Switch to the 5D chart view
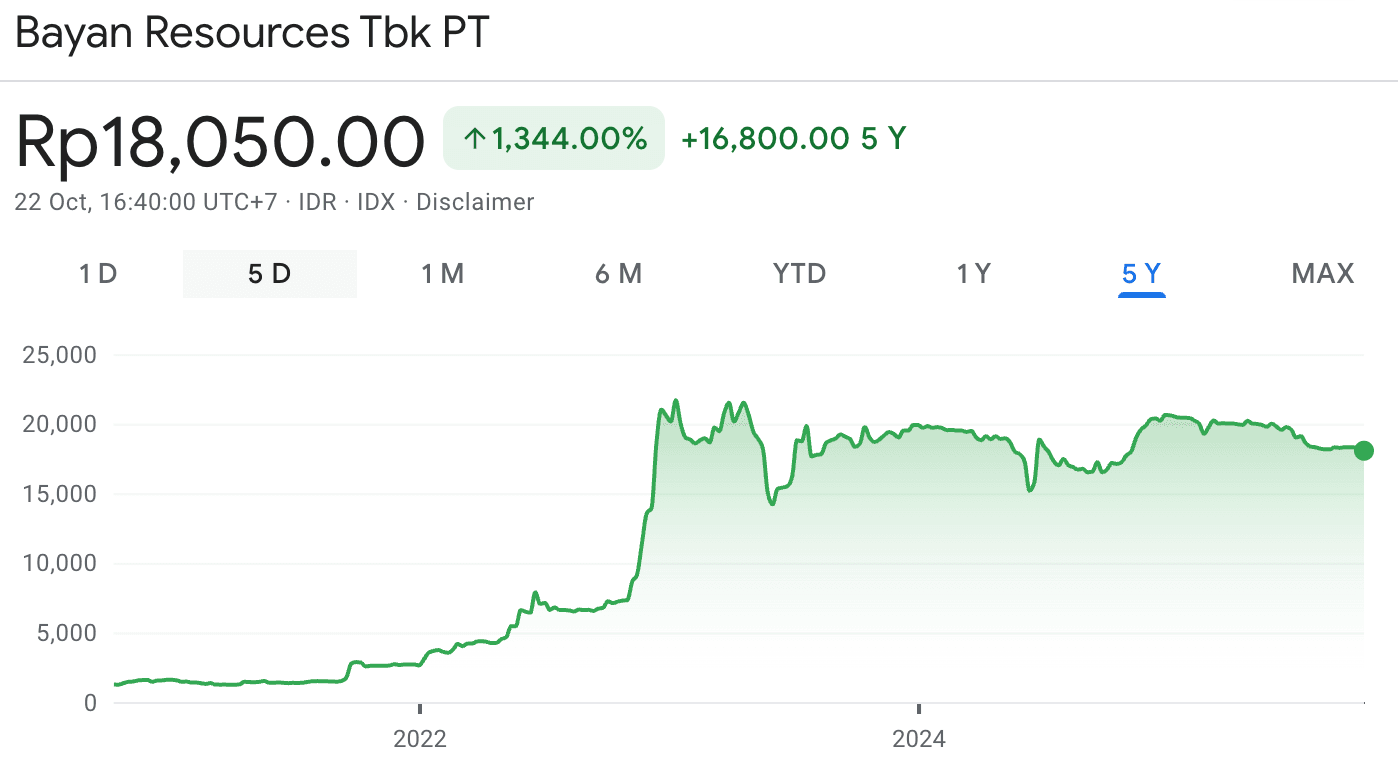Image resolution: width=1398 pixels, height=766 pixels. coord(269,273)
